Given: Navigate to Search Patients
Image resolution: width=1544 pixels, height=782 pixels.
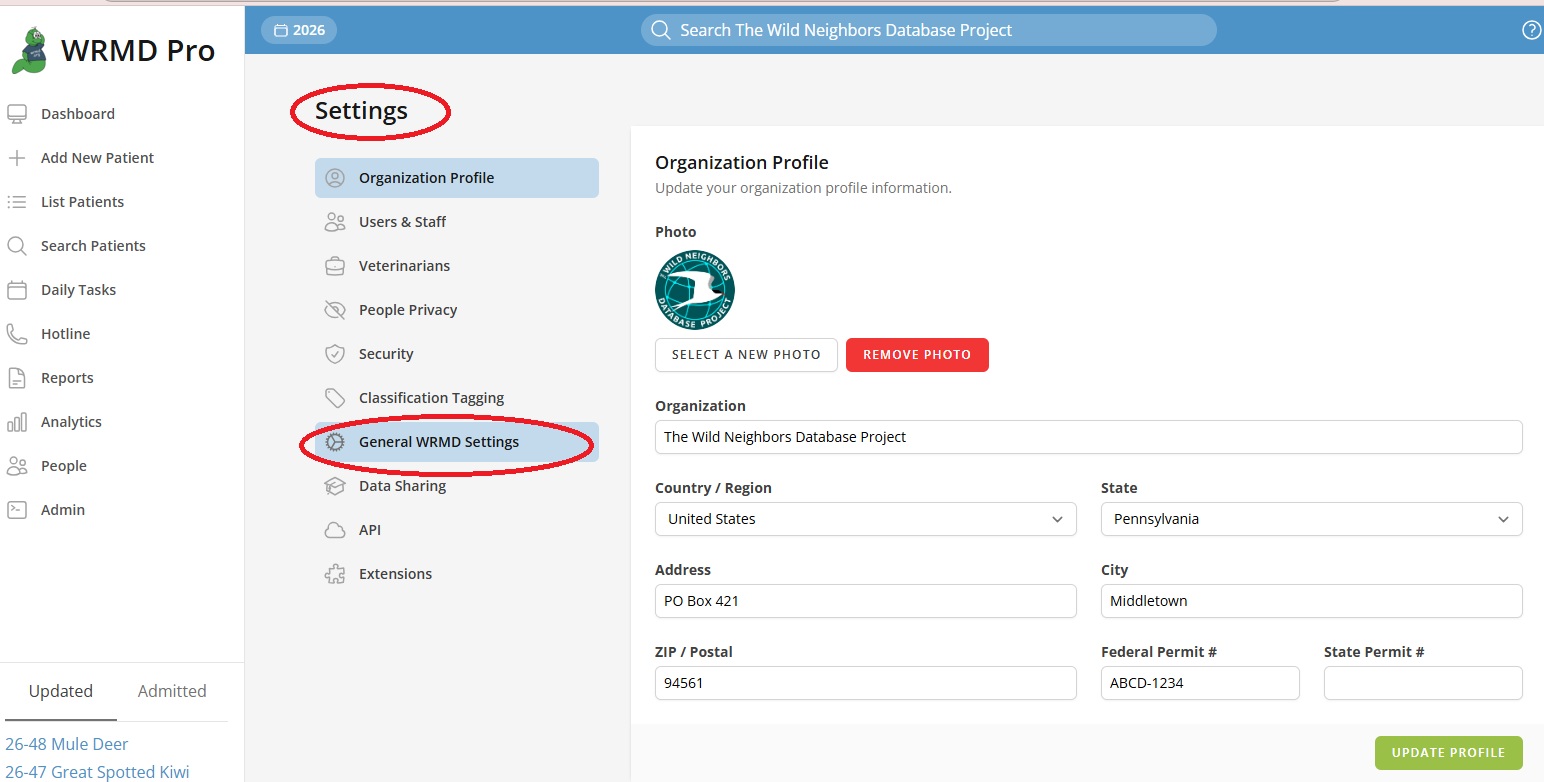Looking at the screenshot, I should [93, 246].
